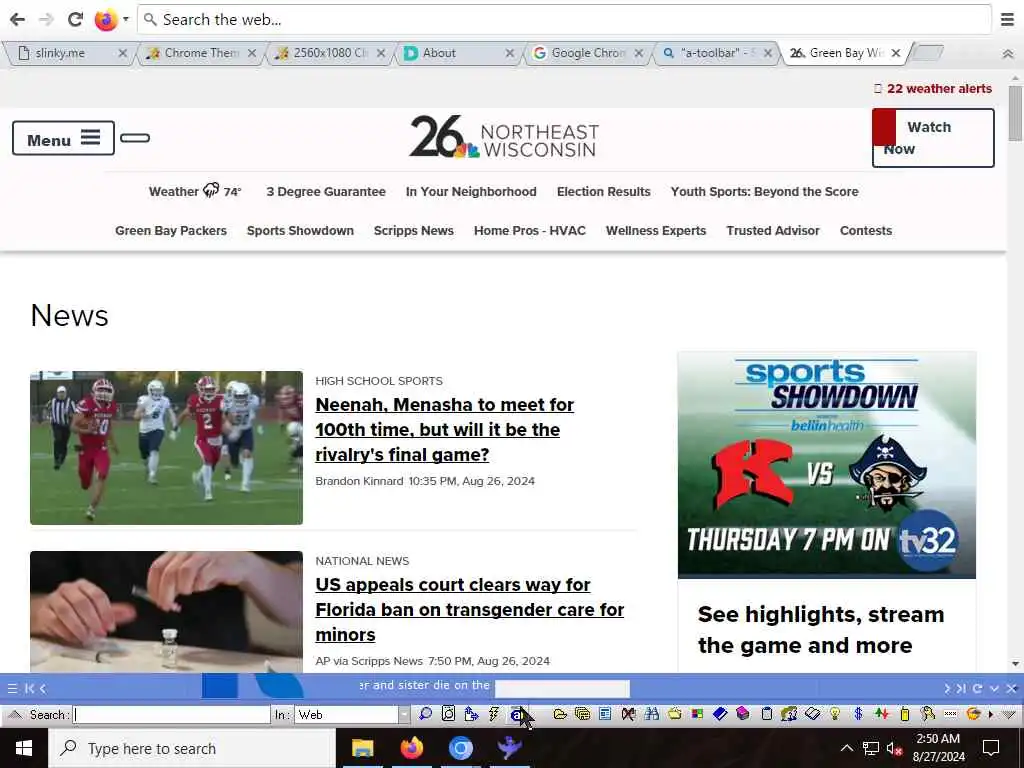Click the keys icon in bottom toolbar
This screenshot has height=768, width=1024.
[927, 714]
